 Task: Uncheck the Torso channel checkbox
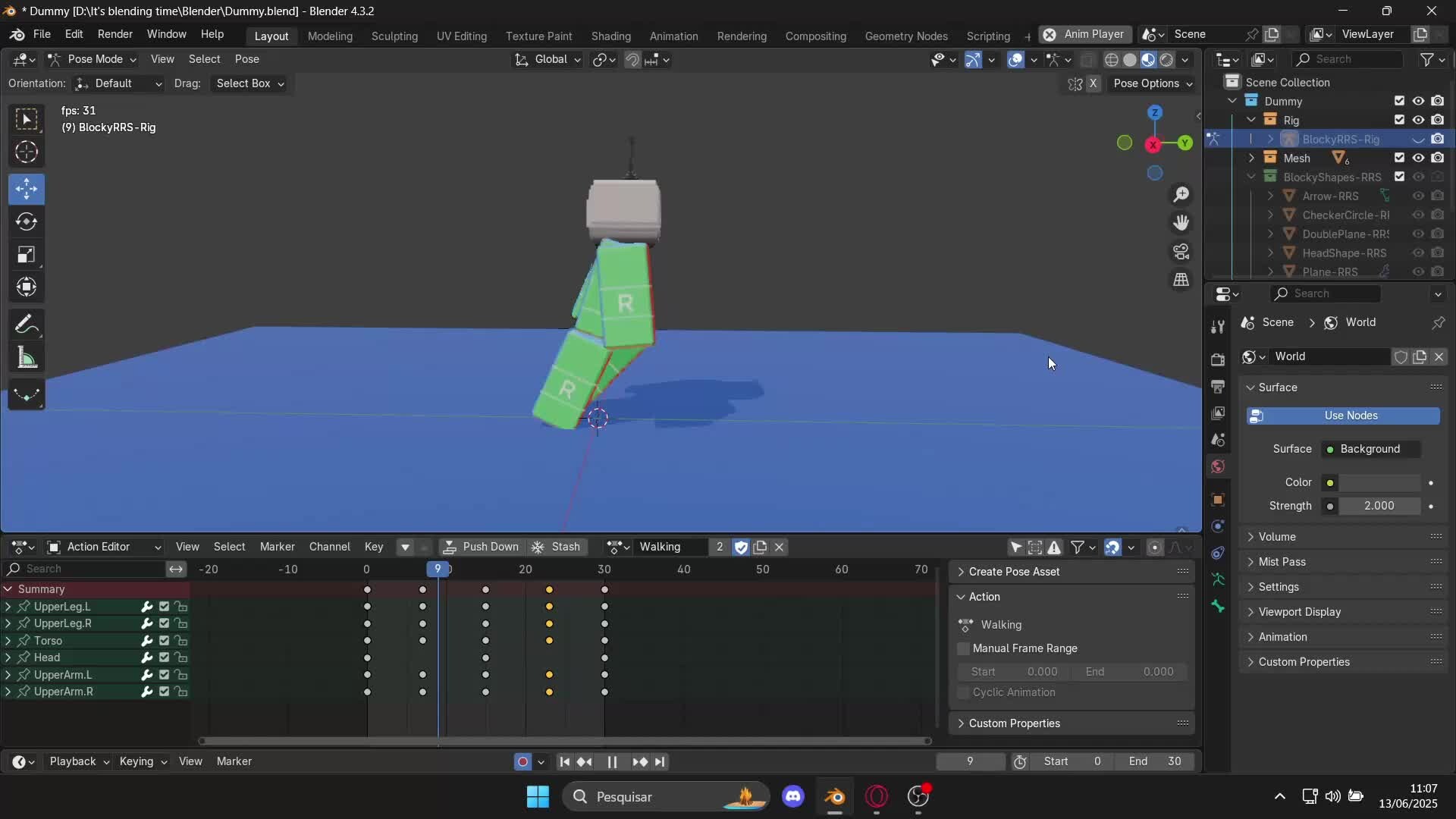click(x=164, y=641)
